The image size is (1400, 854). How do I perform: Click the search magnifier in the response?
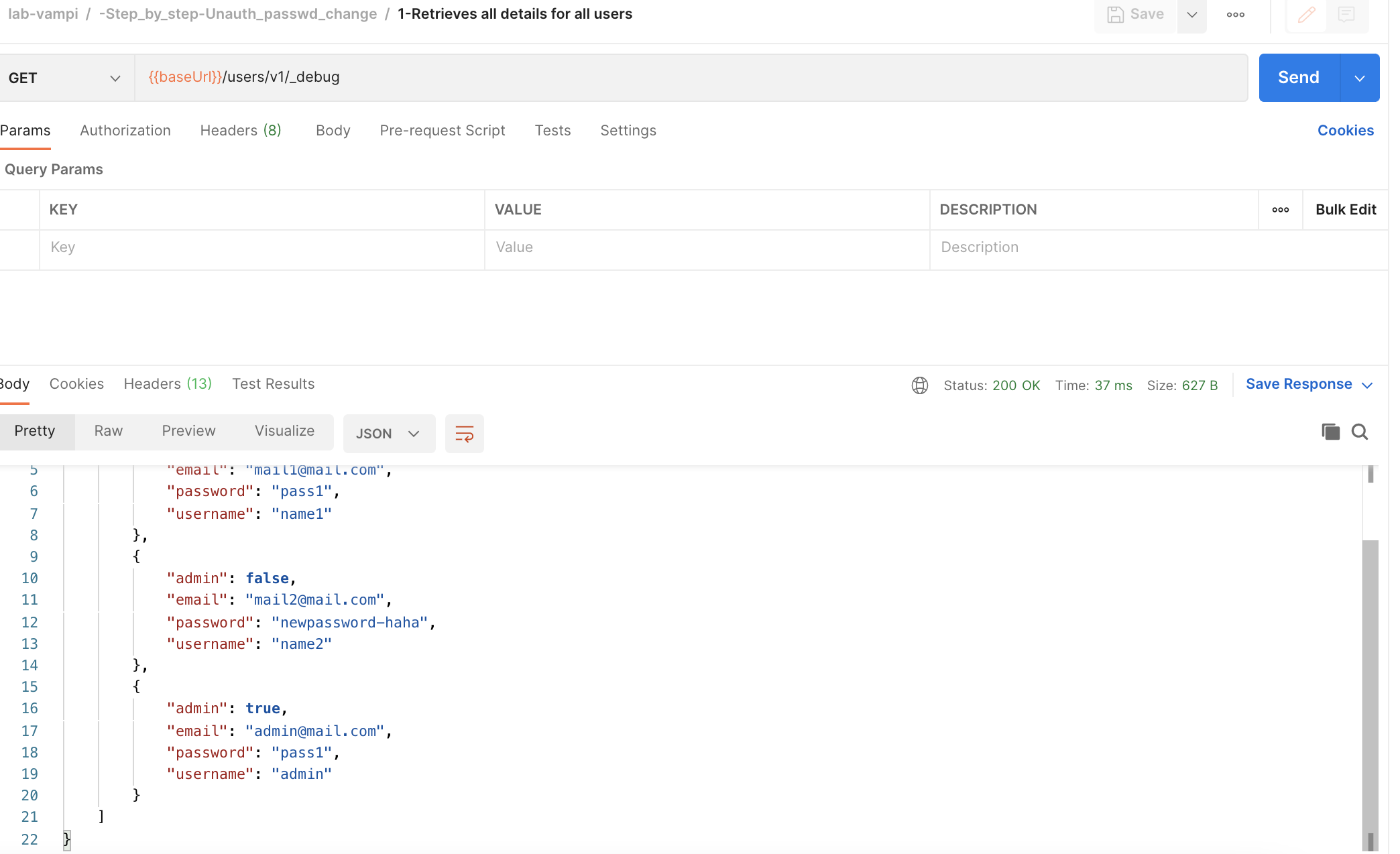pos(1360,432)
